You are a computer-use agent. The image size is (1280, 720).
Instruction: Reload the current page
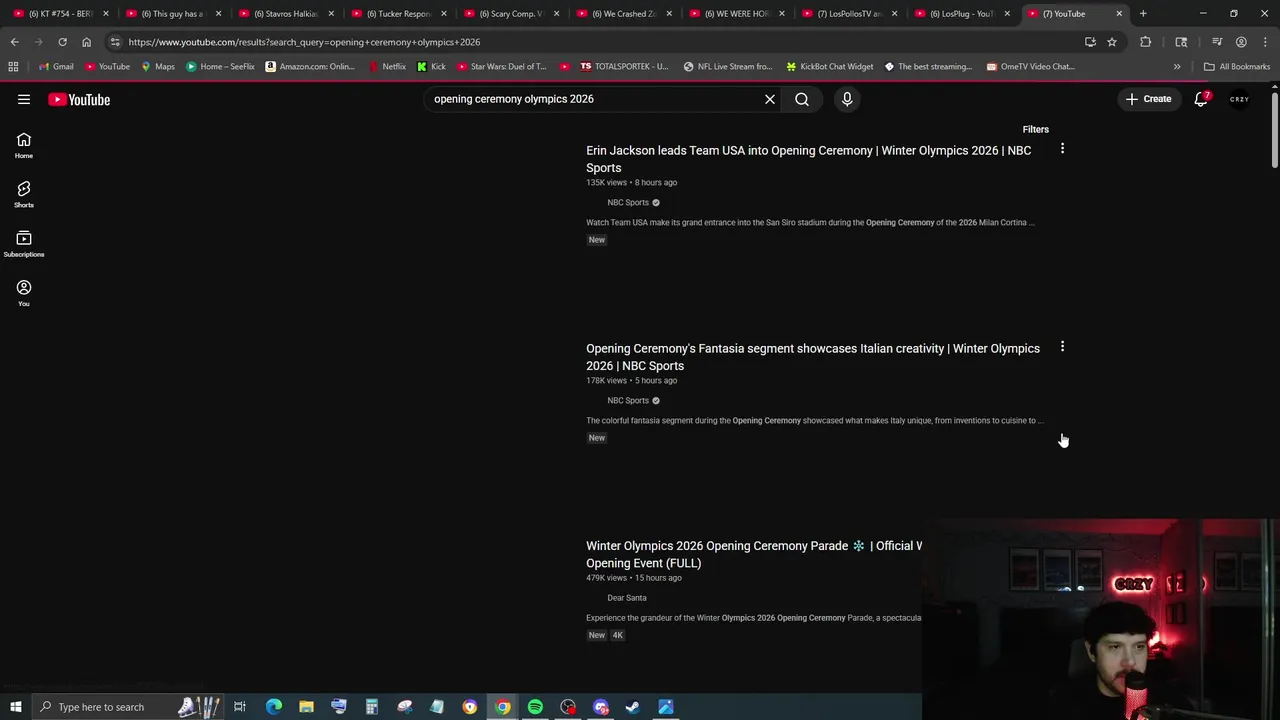click(62, 42)
